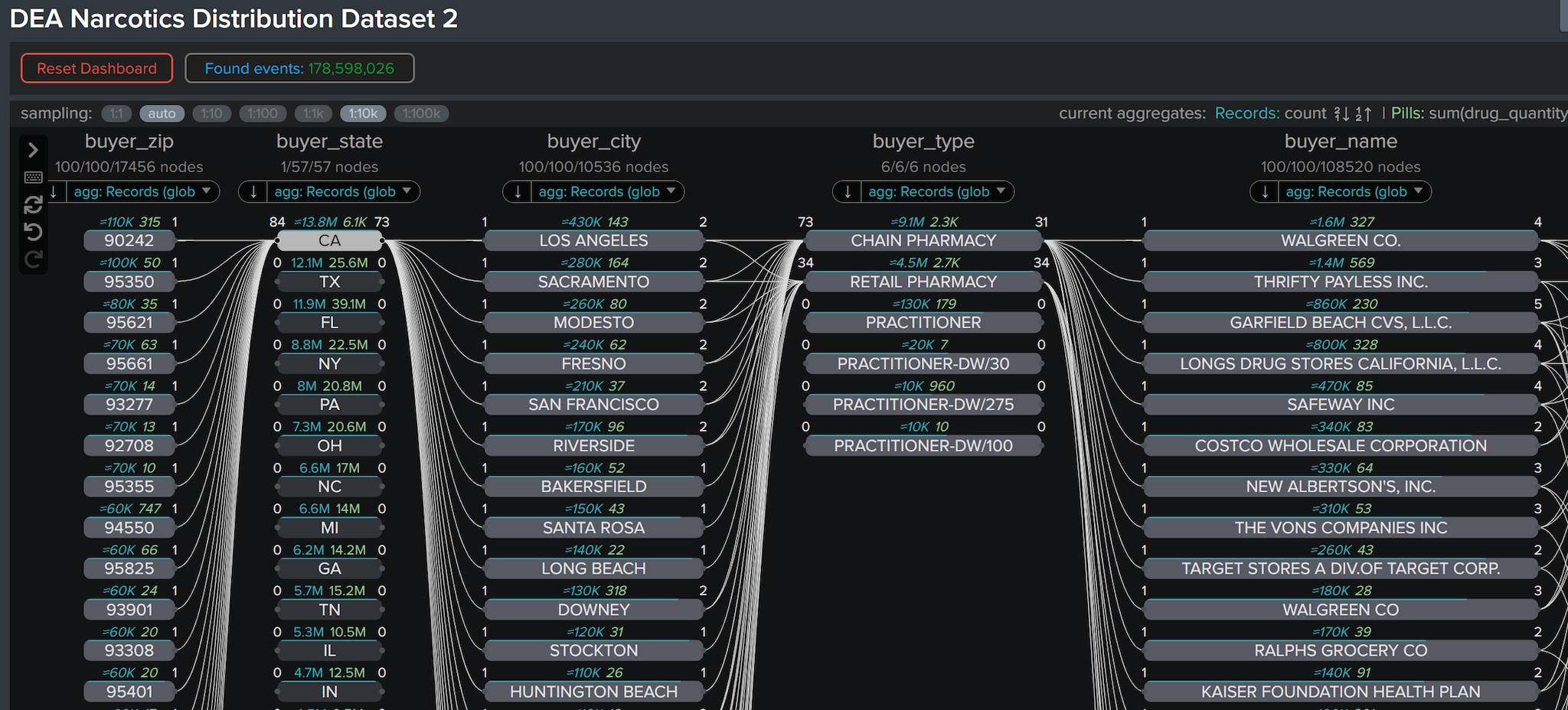Image resolution: width=1568 pixels, height=710 pixels.
Task: Expand the left sidebar chevron arrow
Action: (x=33, y=150)
